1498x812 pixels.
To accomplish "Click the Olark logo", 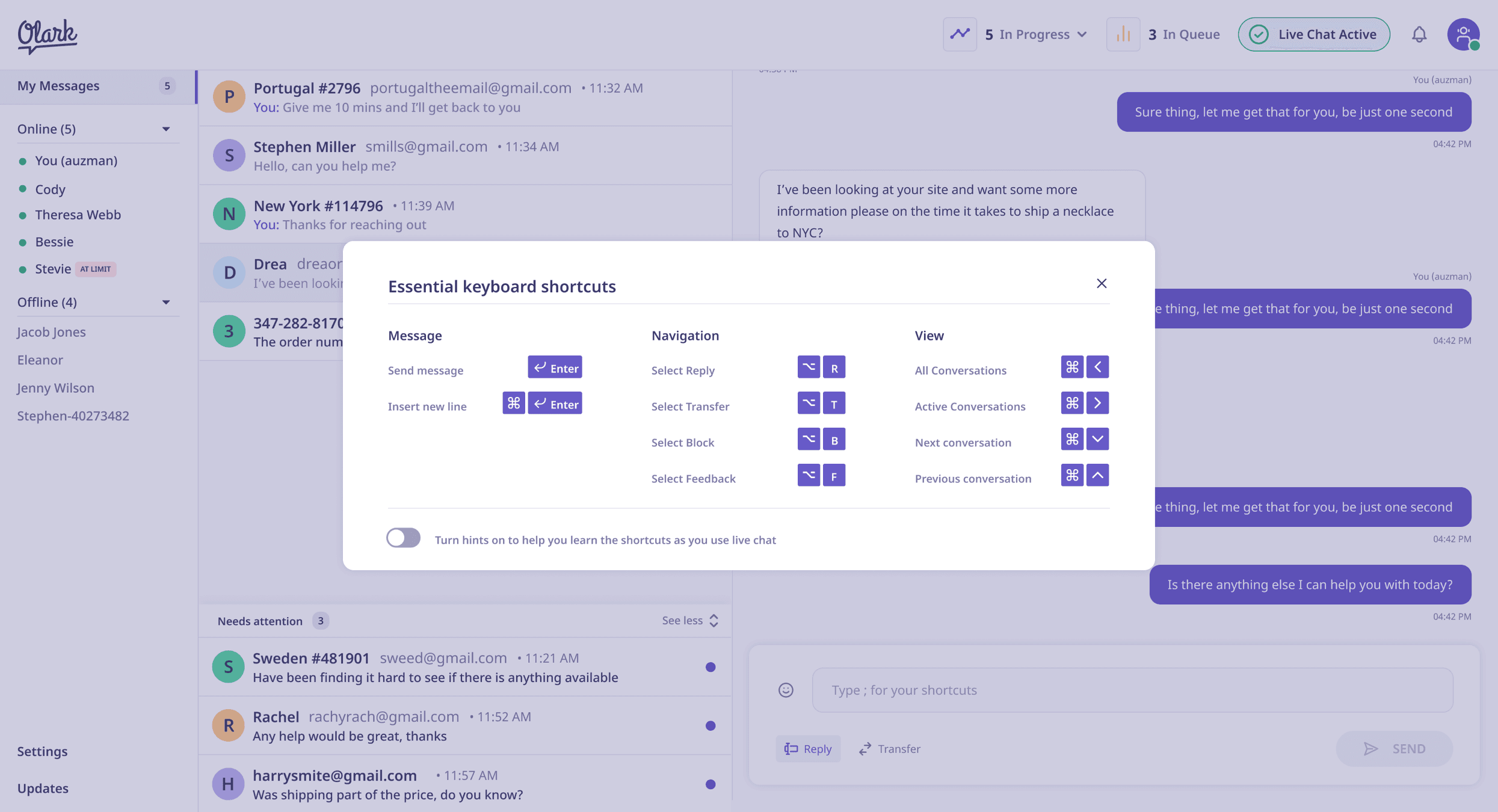I will [x=47, y=35].
